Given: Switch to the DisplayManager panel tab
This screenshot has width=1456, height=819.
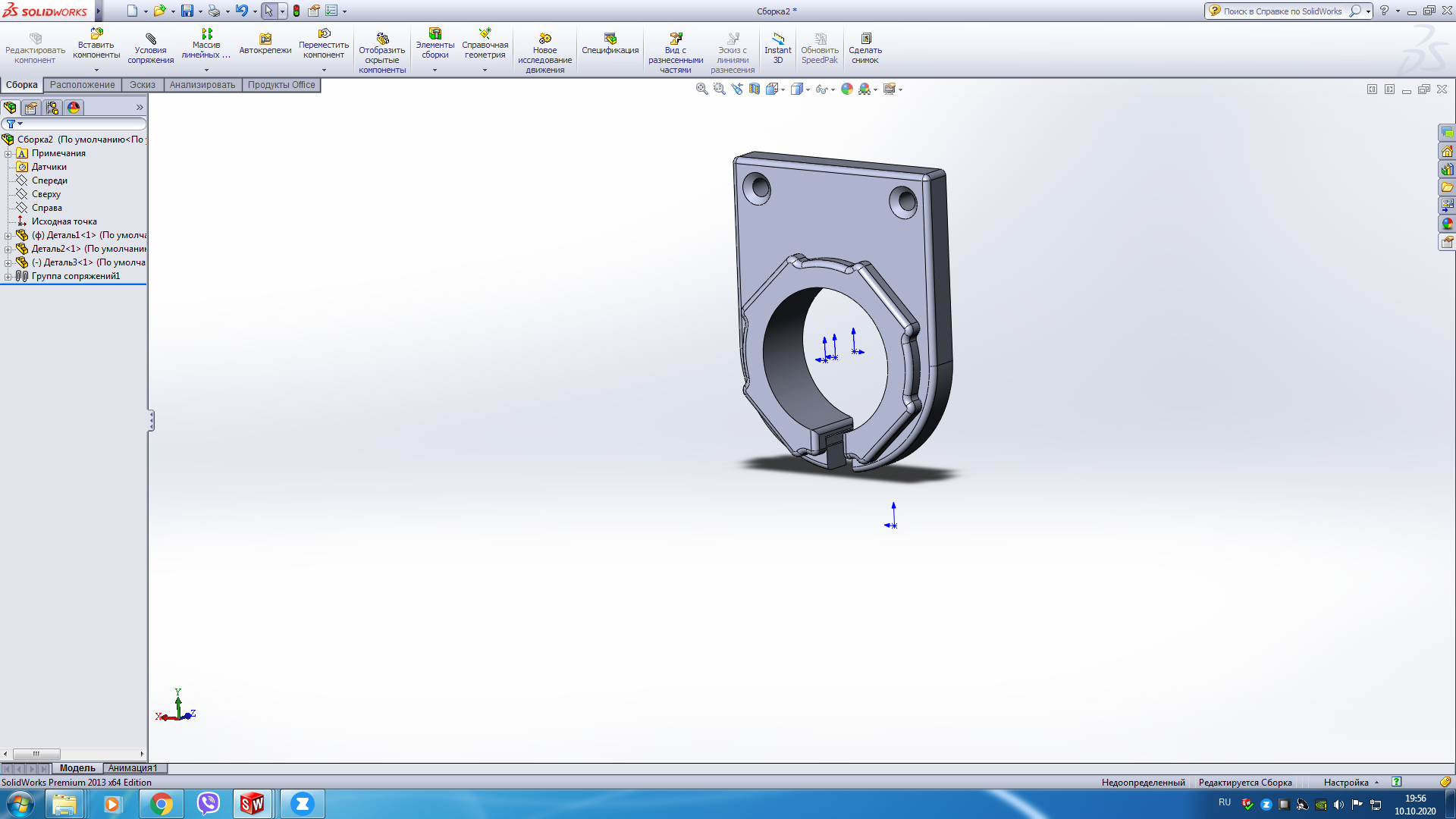Looking at the screenshot, I should [74, 108].
